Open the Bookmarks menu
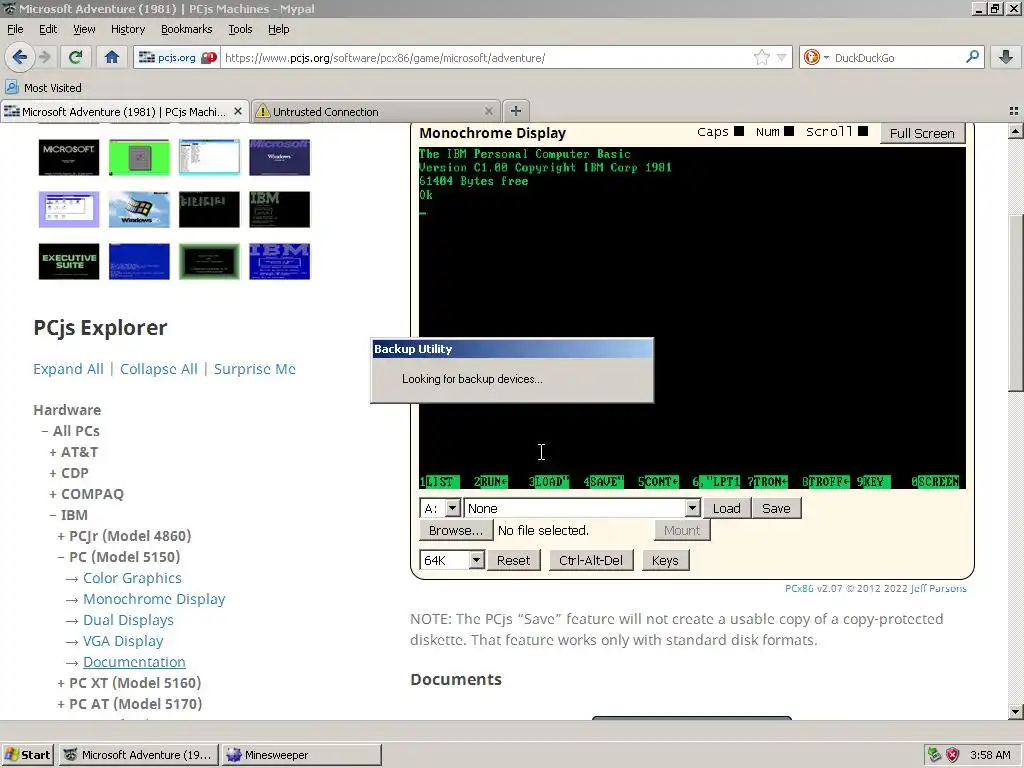 (x=186, y=29)
